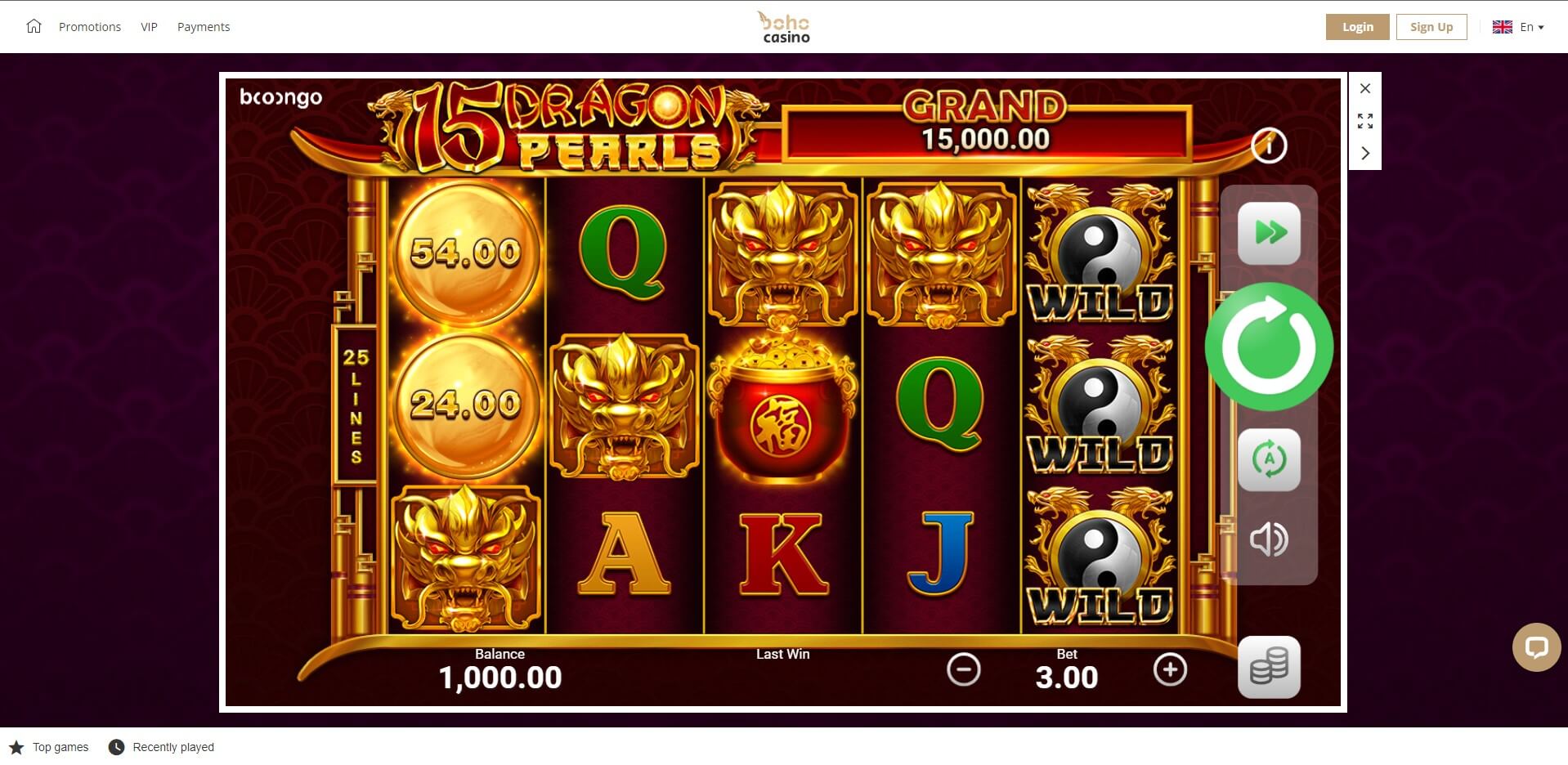Viewport: 1568px width, 765px height.
Task: Open the Top games list
Action: pyautogui.click(x=49, y=747)
